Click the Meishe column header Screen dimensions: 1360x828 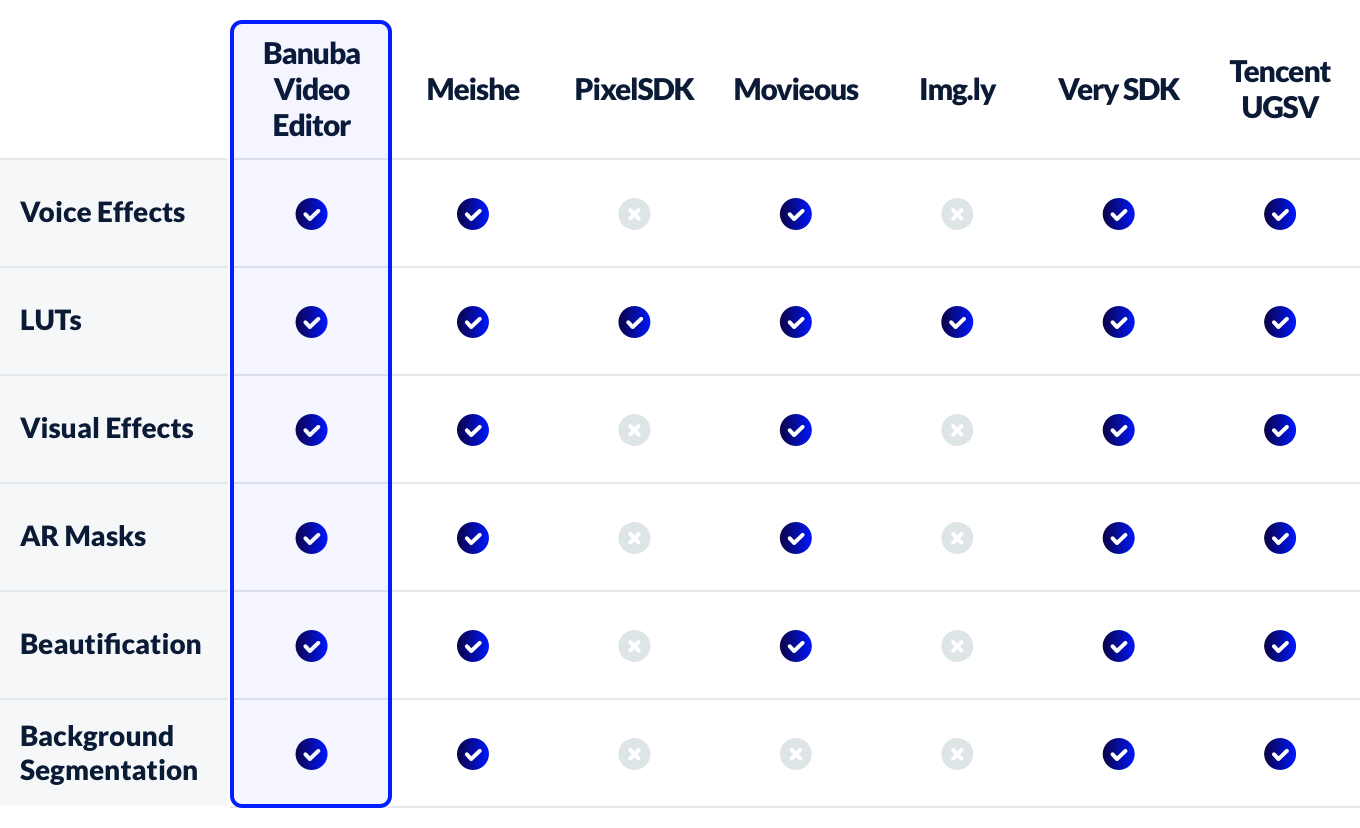[x=473, y=90]
